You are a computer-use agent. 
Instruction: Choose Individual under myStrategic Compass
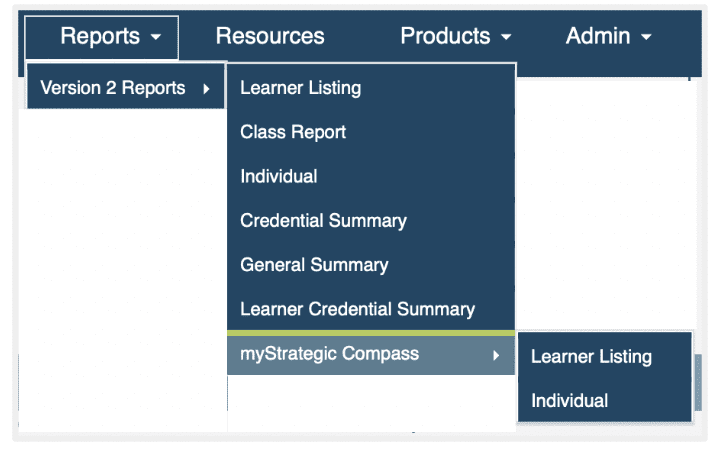coord(569,401)
